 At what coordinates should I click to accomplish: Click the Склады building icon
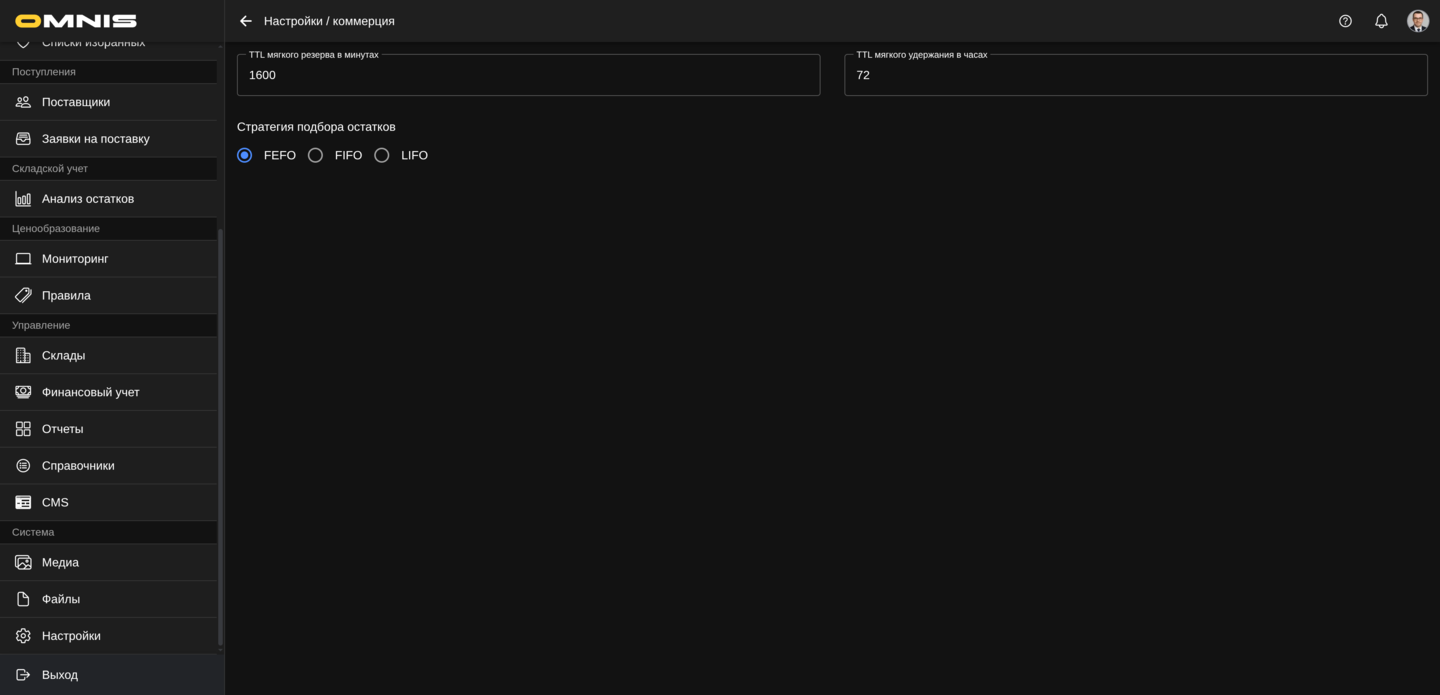coord(23,356)
